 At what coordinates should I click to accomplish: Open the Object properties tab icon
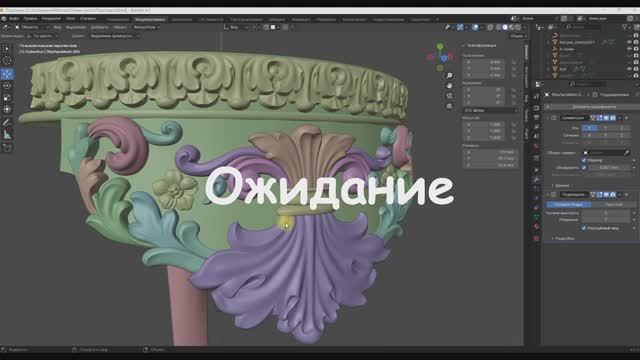(x=536, y=169)
